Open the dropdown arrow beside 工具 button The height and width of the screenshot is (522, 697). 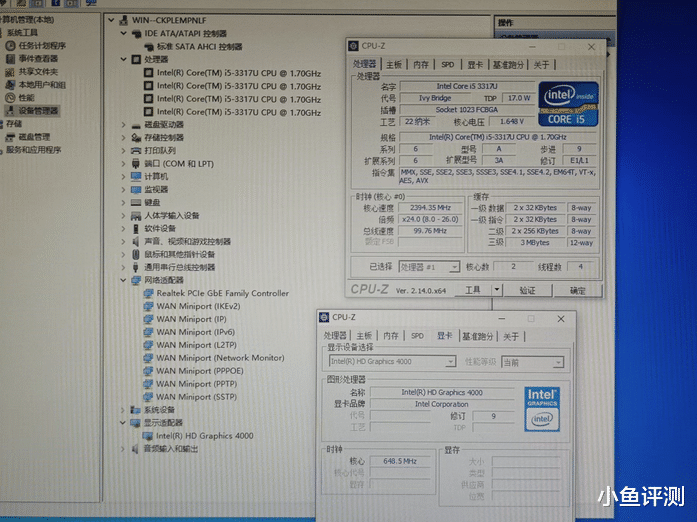(497, 290)
